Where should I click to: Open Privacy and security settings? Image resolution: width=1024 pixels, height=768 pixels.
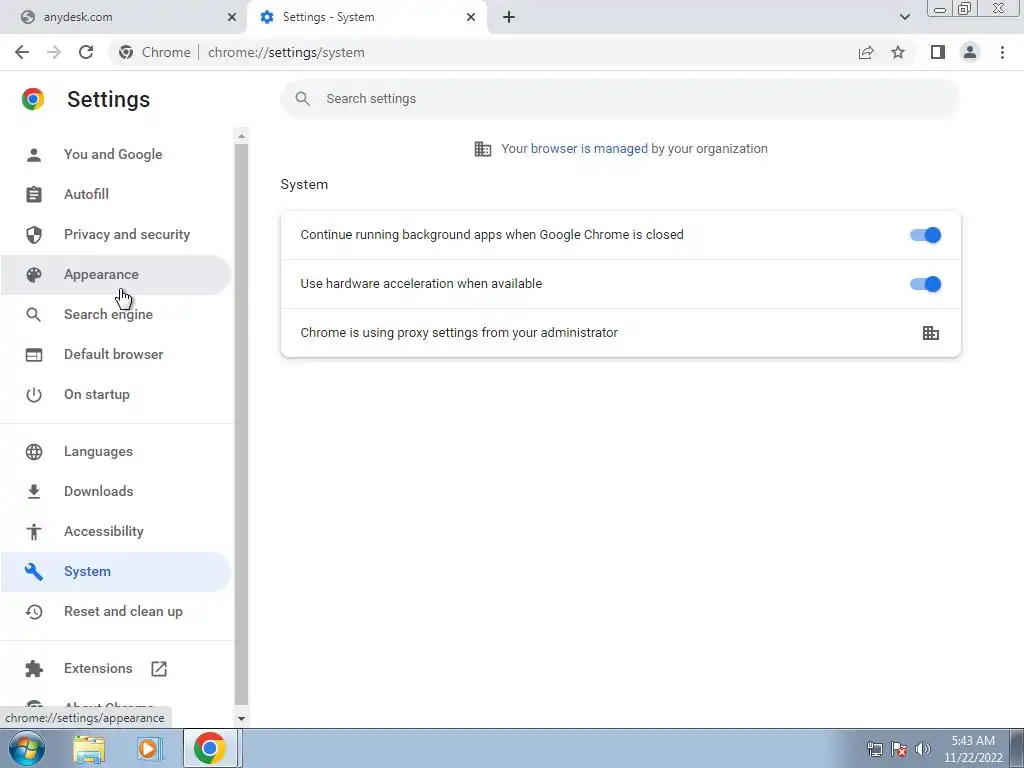point(116,234)
